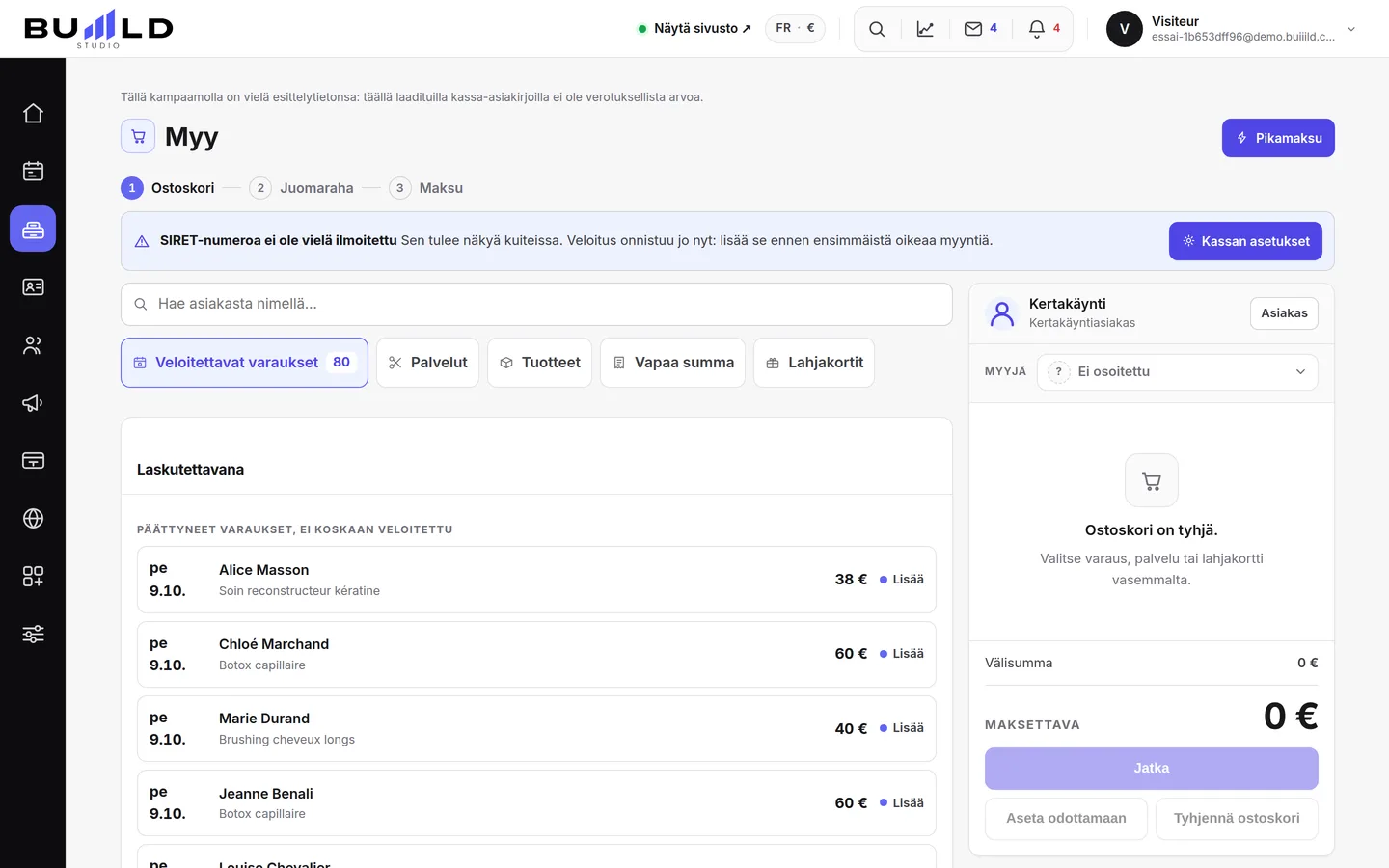The height and width of the screenshot is (868, 1389).
Task: Open Kassan asetukset button
Action: (x=1245, y=241)
